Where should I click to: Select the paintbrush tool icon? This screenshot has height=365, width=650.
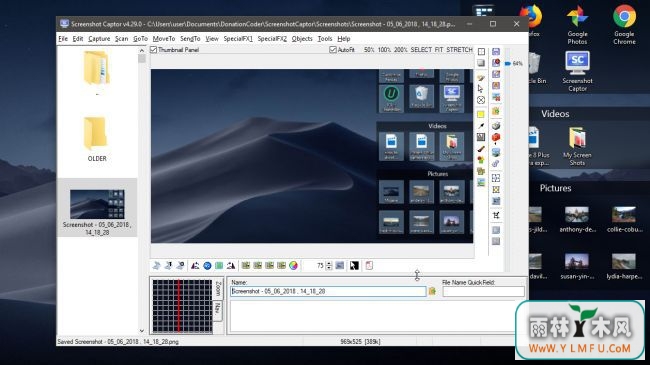(x=481, y=148)
